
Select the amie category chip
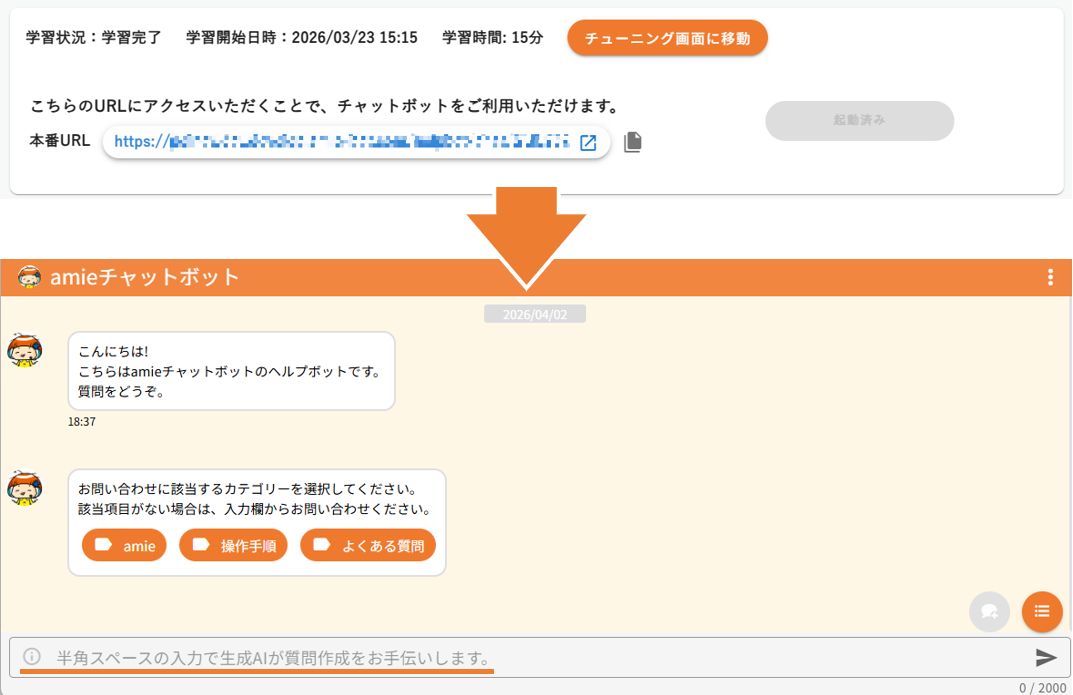tap(125, 545)
